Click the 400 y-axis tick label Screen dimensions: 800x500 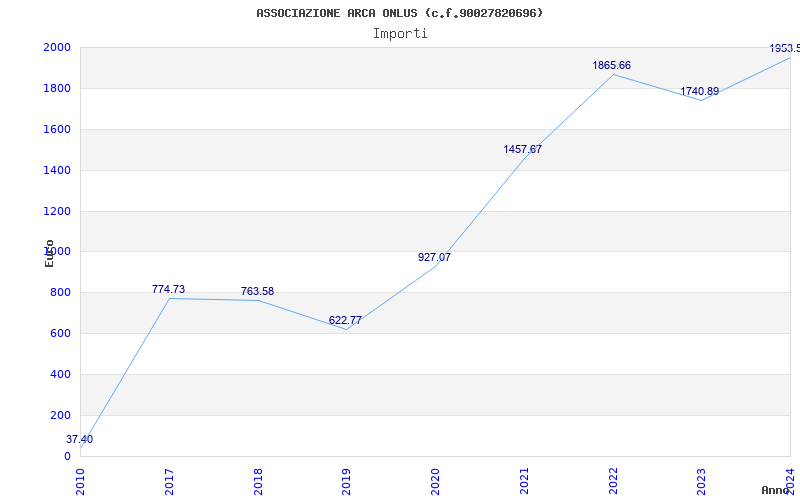click(60, 374)
